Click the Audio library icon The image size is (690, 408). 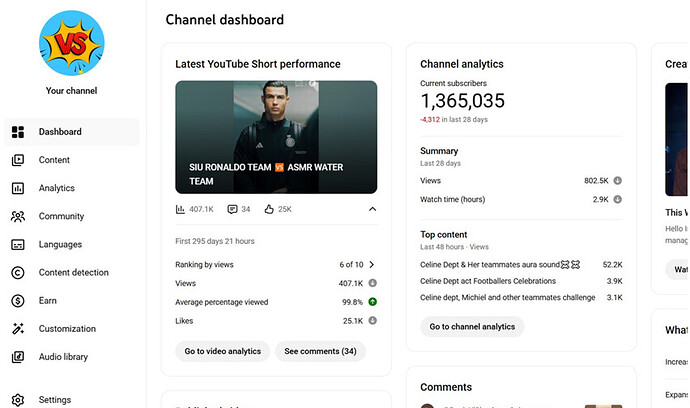[x=18, y=357]
